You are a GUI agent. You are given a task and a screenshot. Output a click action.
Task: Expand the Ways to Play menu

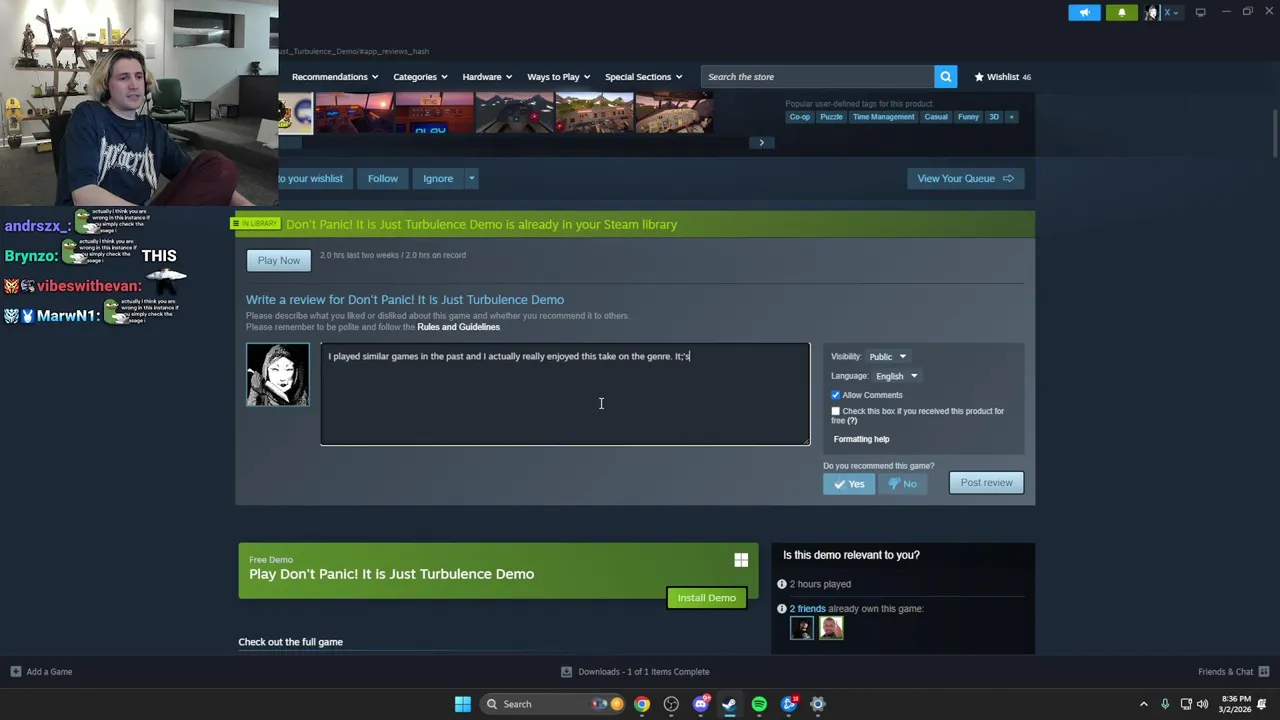pyautogui.click(x=558, y=77)
